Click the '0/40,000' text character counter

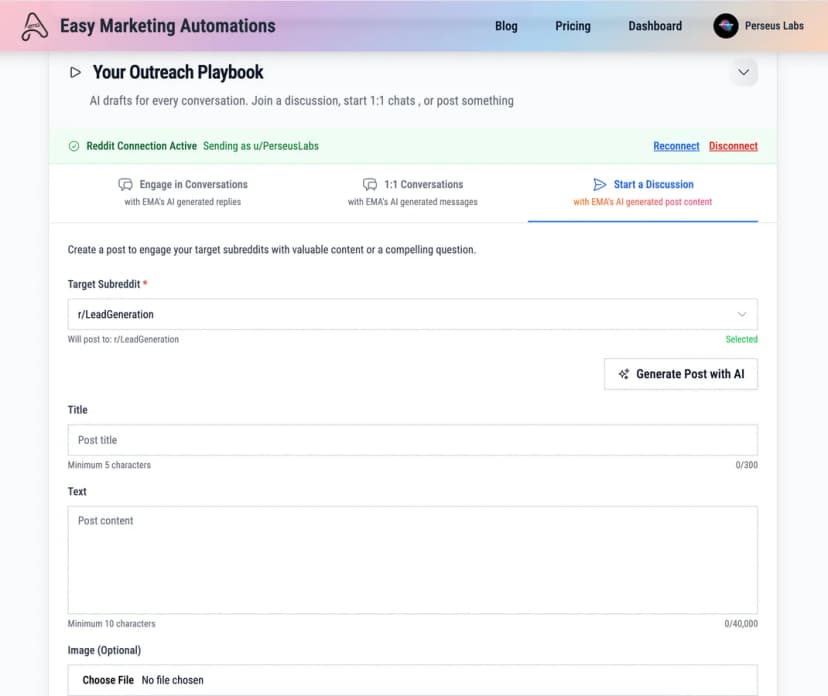741,624
